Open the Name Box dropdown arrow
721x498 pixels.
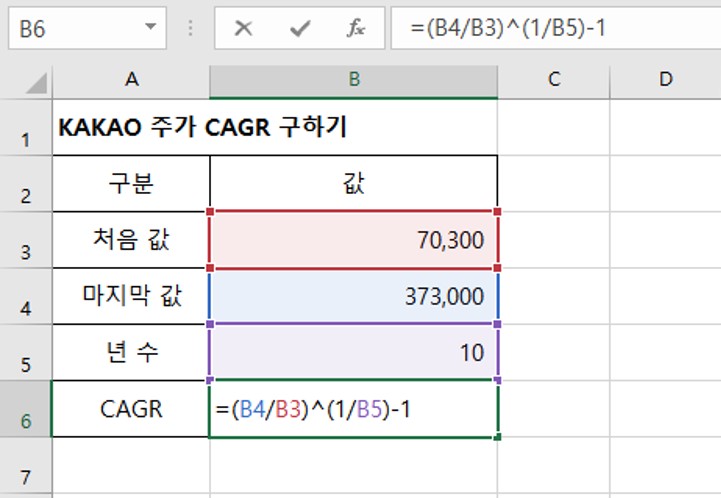pyautogui.click(x=150, y=27)
